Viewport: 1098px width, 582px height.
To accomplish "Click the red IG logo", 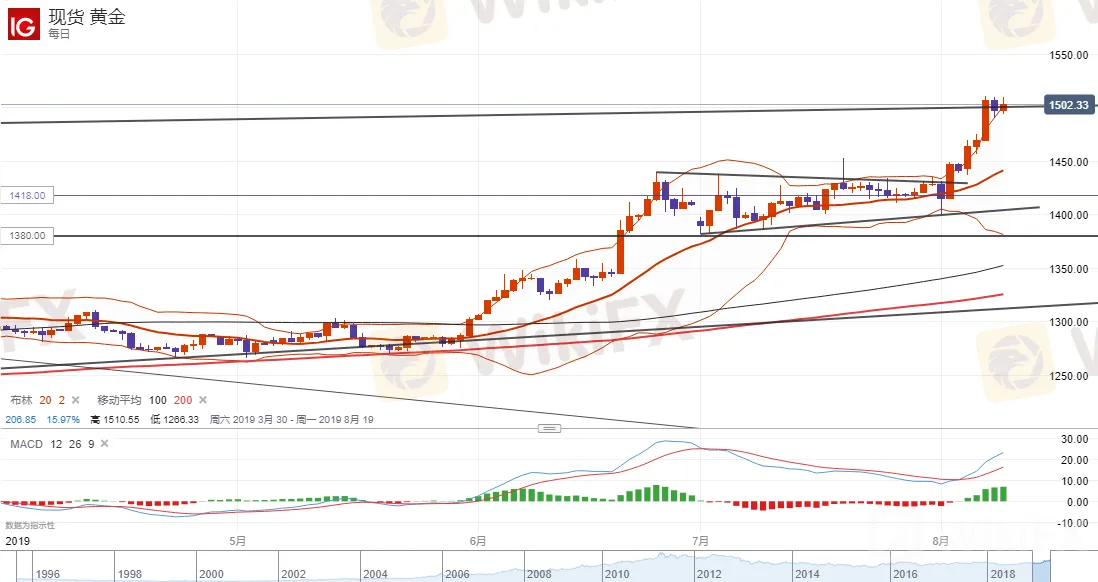I will [x=24, y=25].
